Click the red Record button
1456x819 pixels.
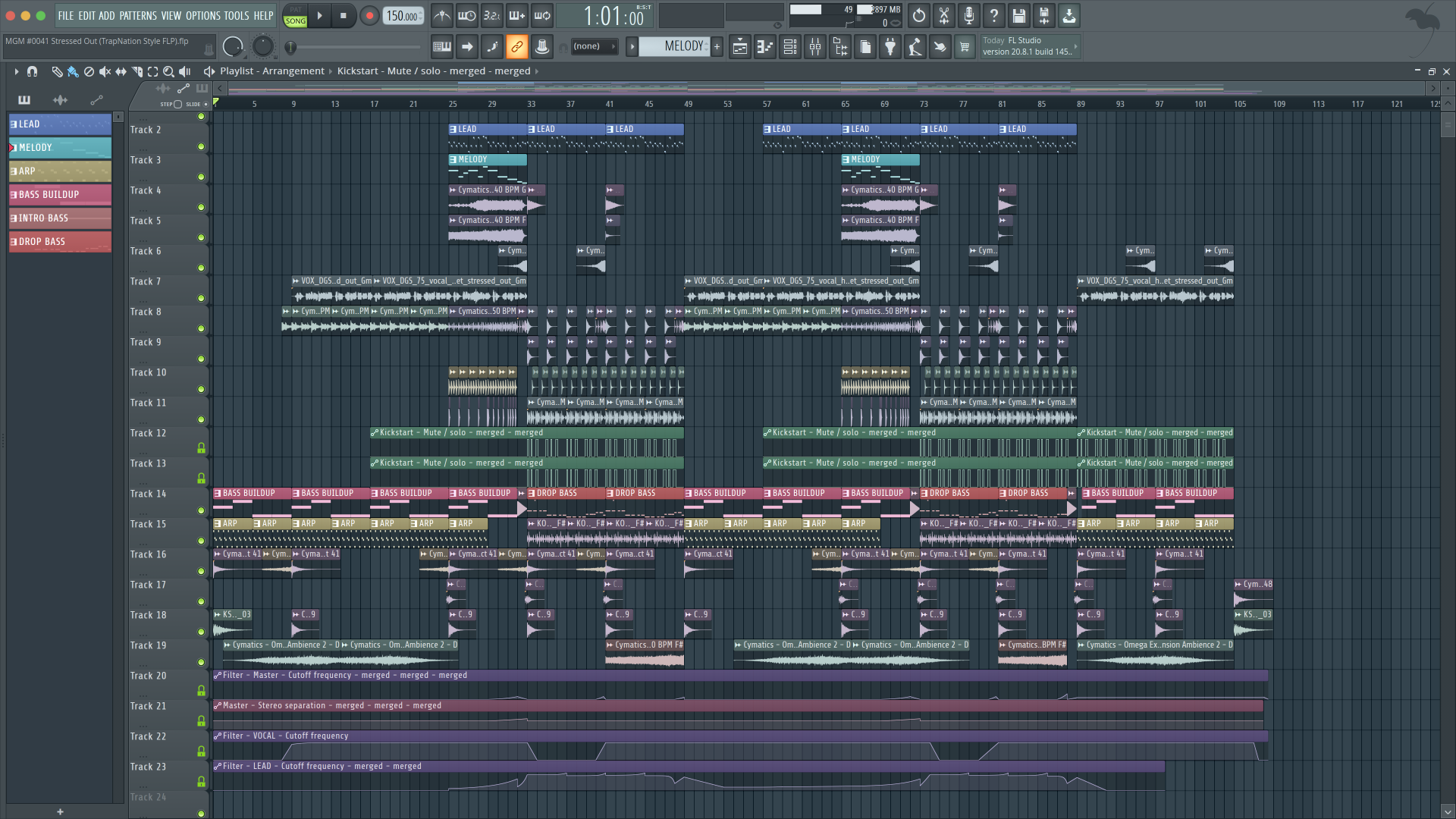click(369, 15)
